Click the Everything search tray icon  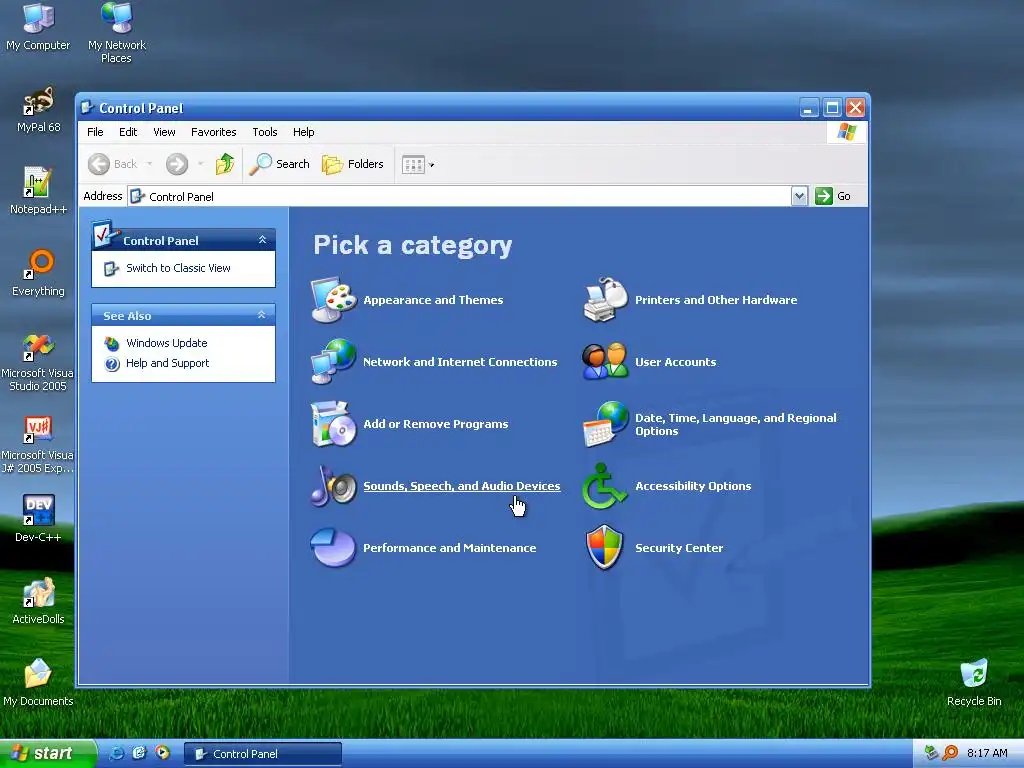951,753
